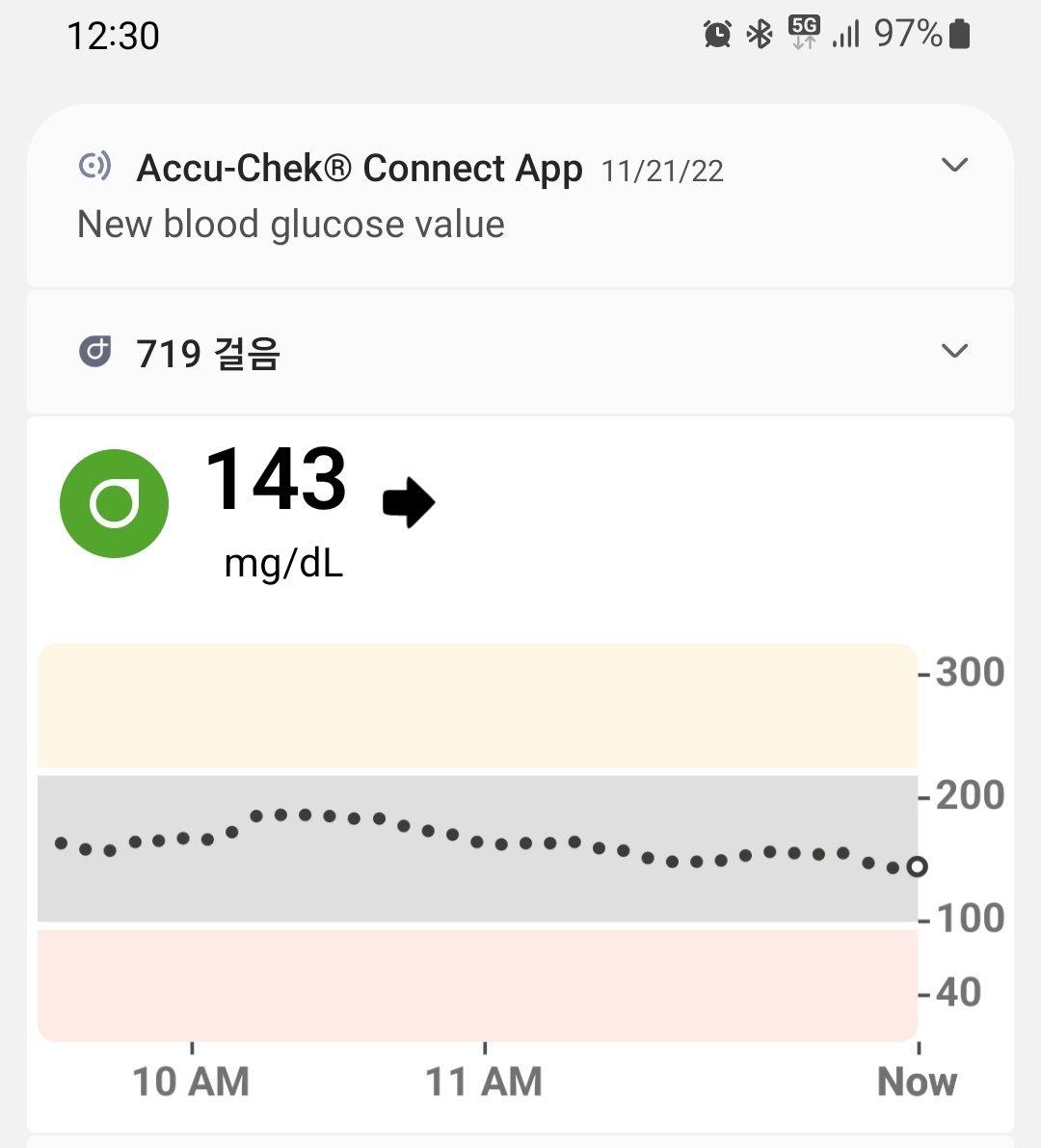The height and width of the screenshot is (1148, 1041).
Task: Tap the Now label on time axis
Action: coord(918,1081)
